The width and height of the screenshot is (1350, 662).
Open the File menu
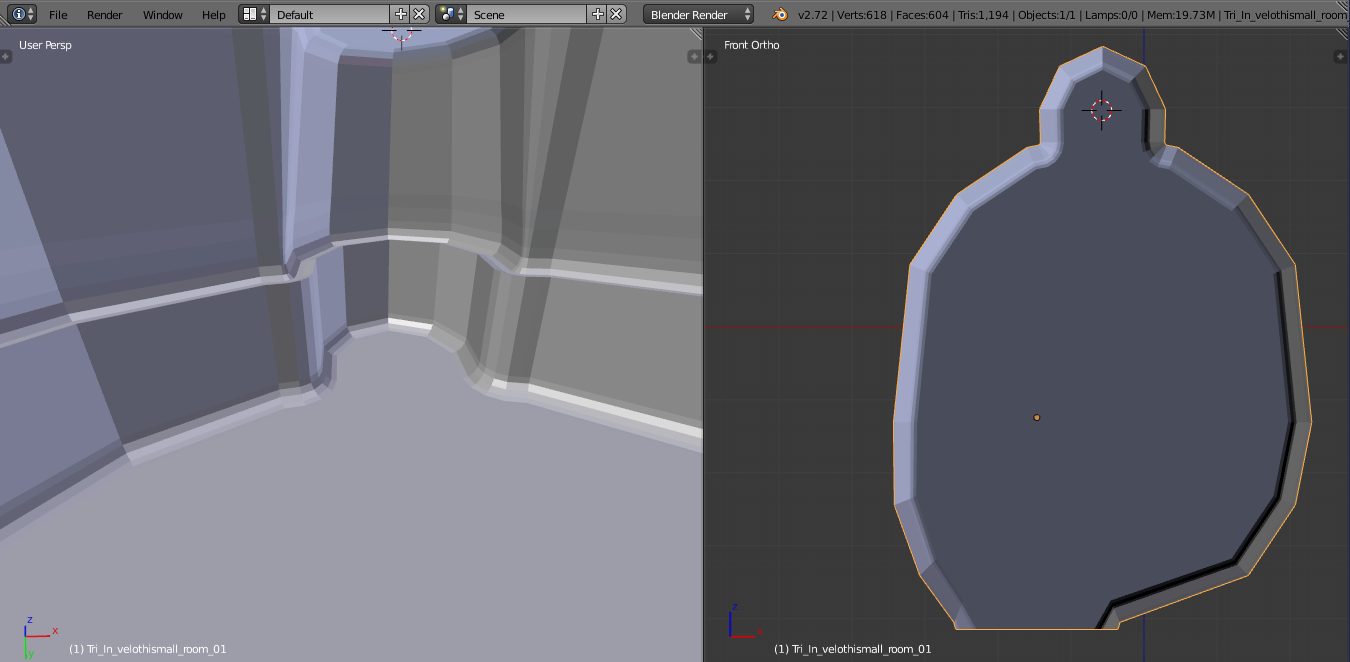pyautogui.click(x=58, y=15)
